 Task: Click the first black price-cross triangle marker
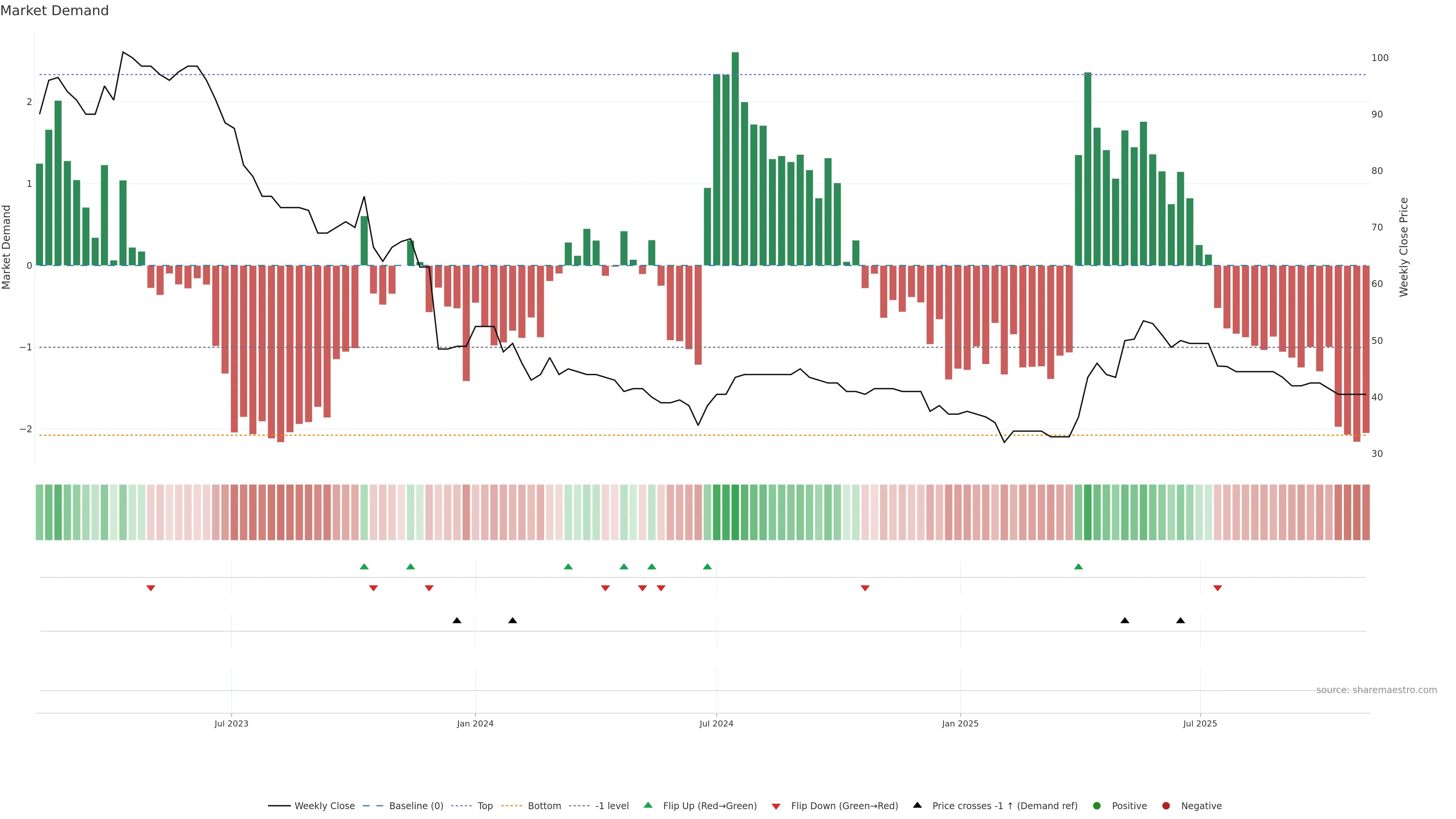tap(457, 621)
